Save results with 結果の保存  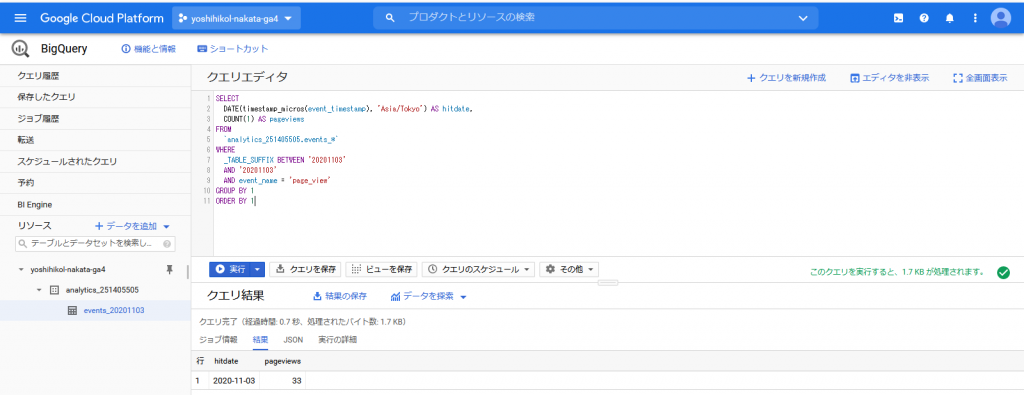(340, 296)
